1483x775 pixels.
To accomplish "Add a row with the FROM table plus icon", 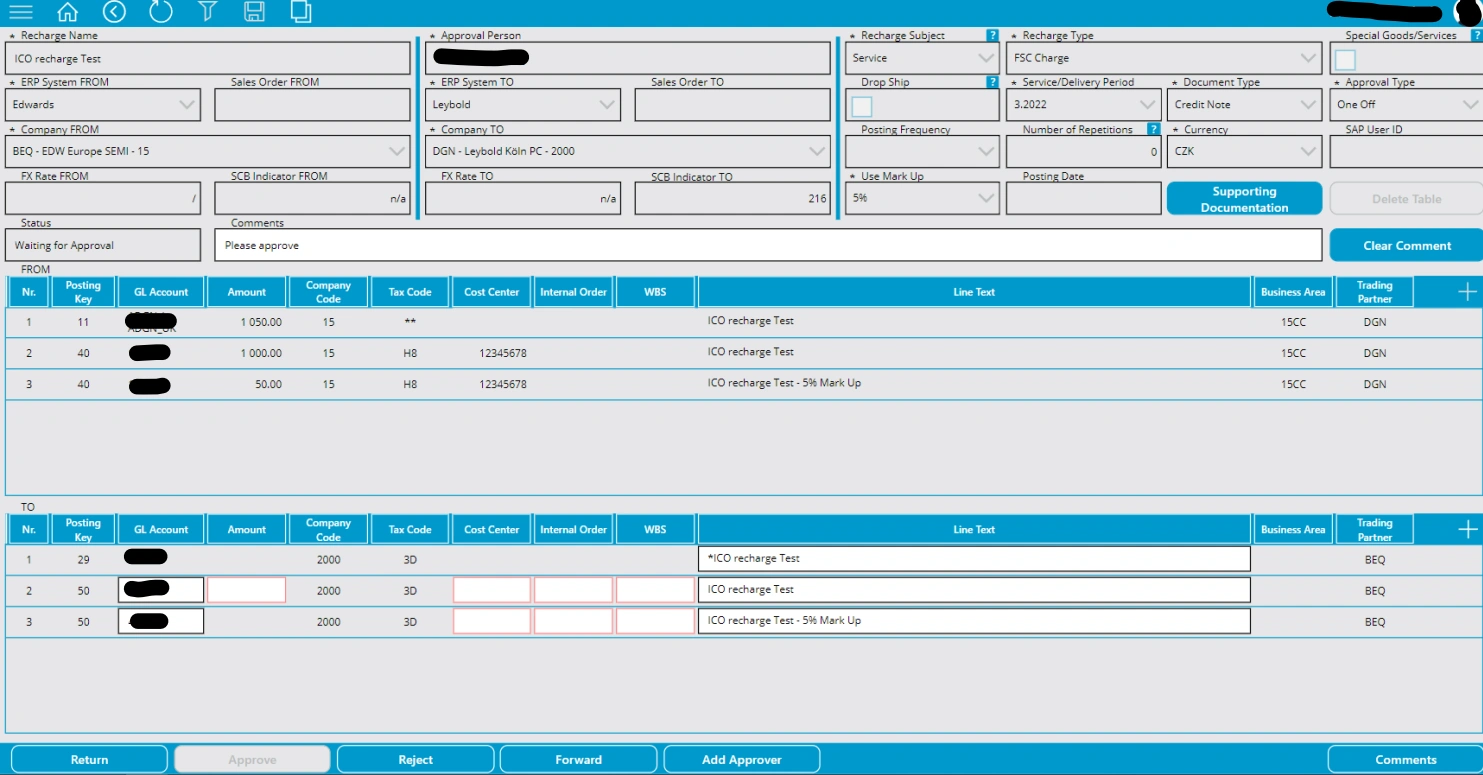I will pyautogui.click(x=1467, y=292).
